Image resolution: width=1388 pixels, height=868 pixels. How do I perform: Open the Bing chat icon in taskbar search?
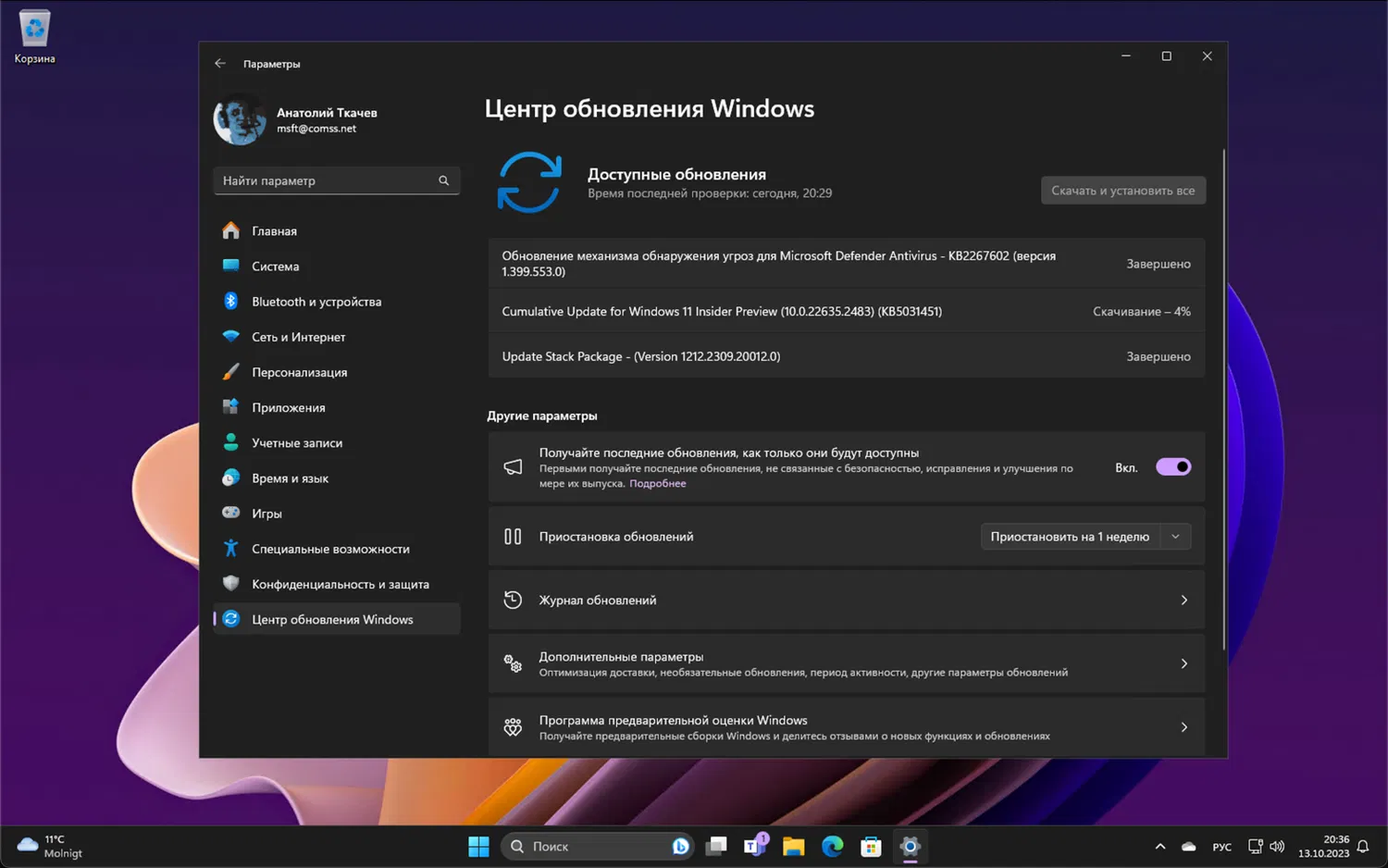pyautogui.click(x=681, y=846)
